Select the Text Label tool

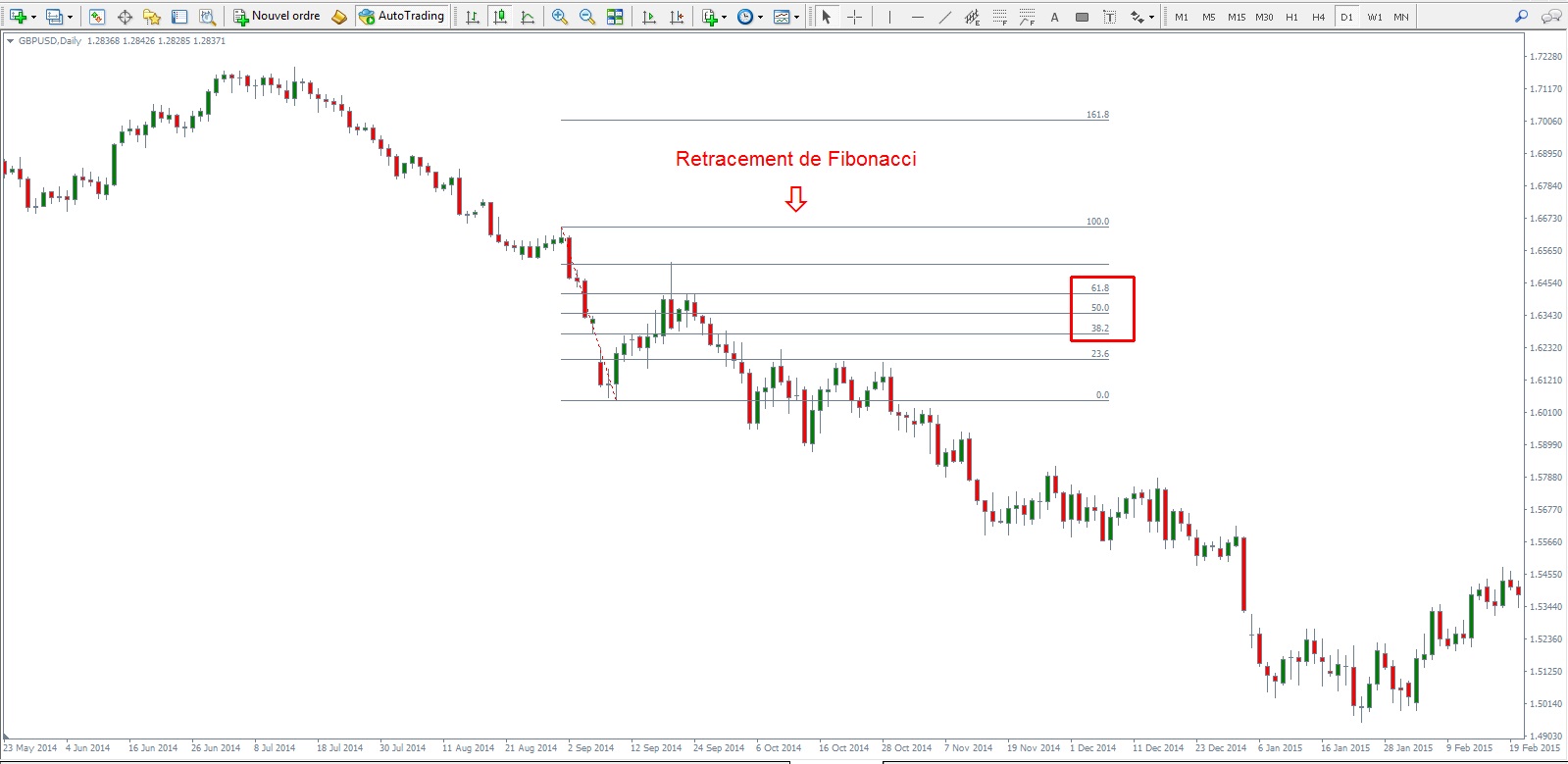click(x=1109, y=17)
